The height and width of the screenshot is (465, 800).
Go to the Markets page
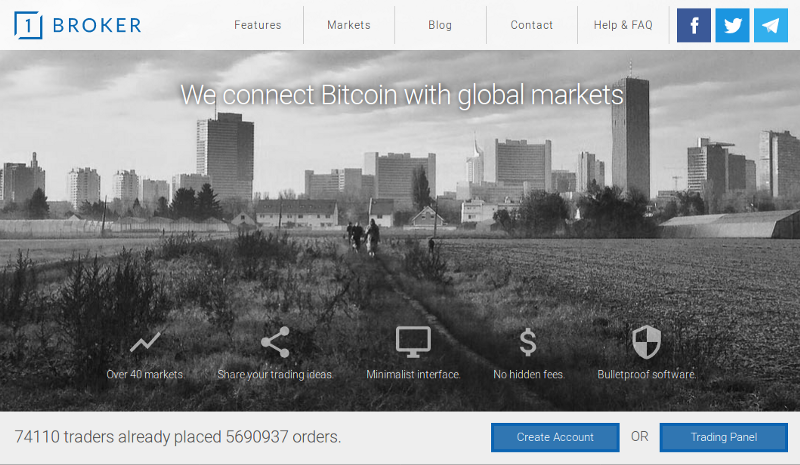(x=349, y=25)
